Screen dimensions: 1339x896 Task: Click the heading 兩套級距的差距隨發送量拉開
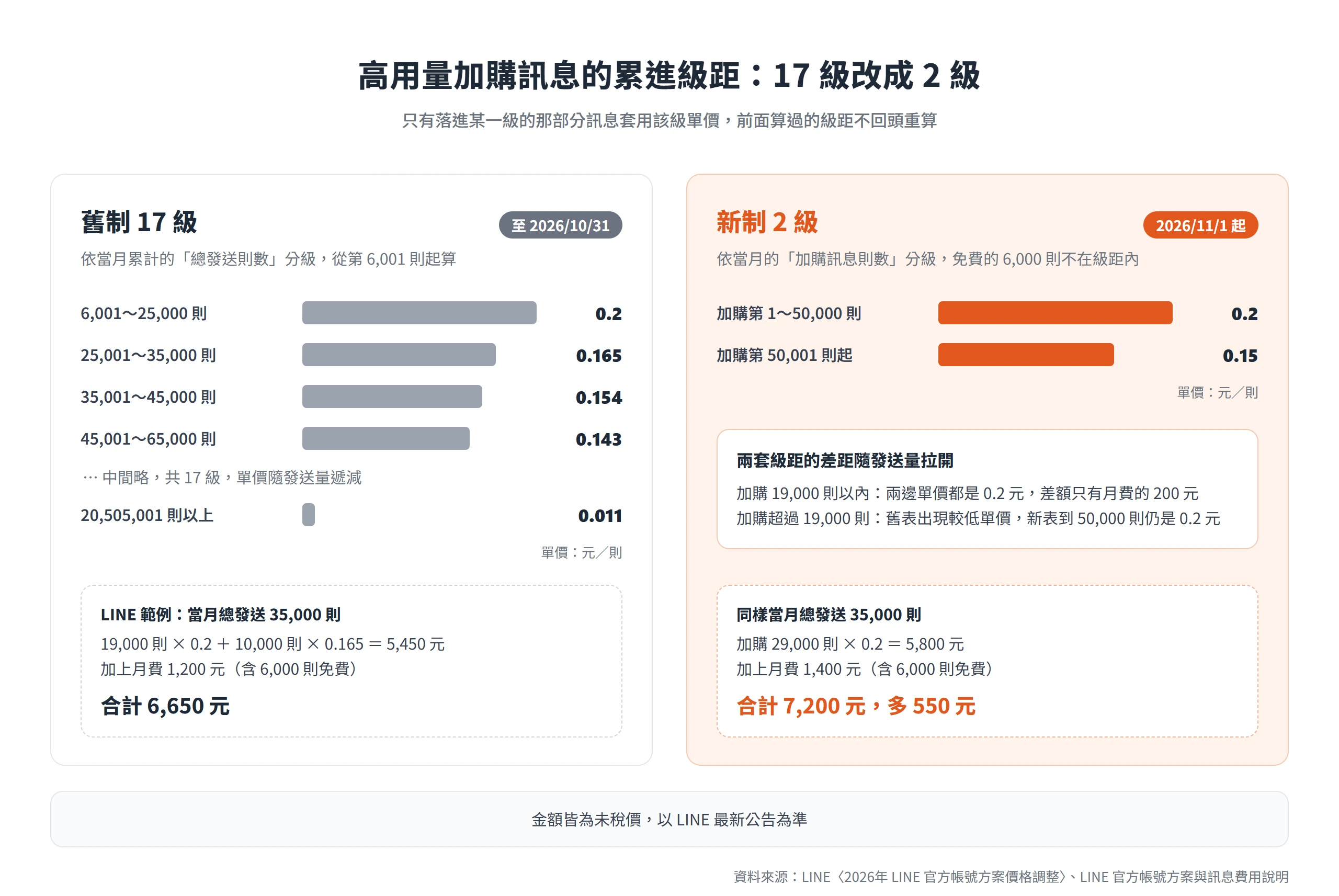[844, 461]
